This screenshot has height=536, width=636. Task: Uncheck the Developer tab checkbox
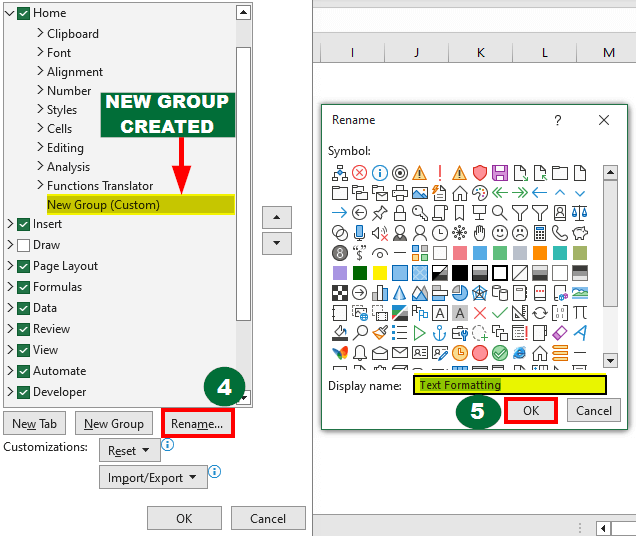coord(24,392)
